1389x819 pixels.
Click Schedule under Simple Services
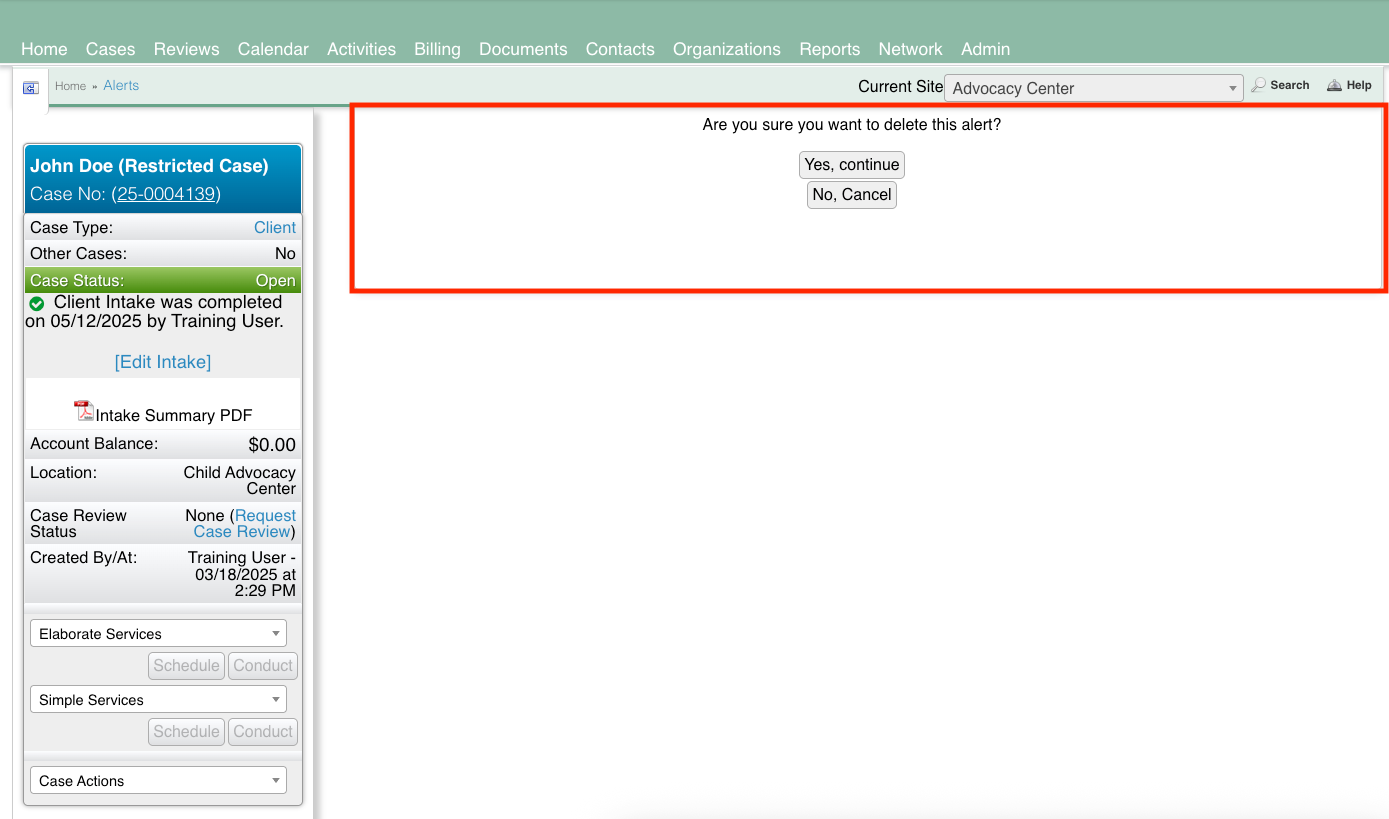pos(186,732)
